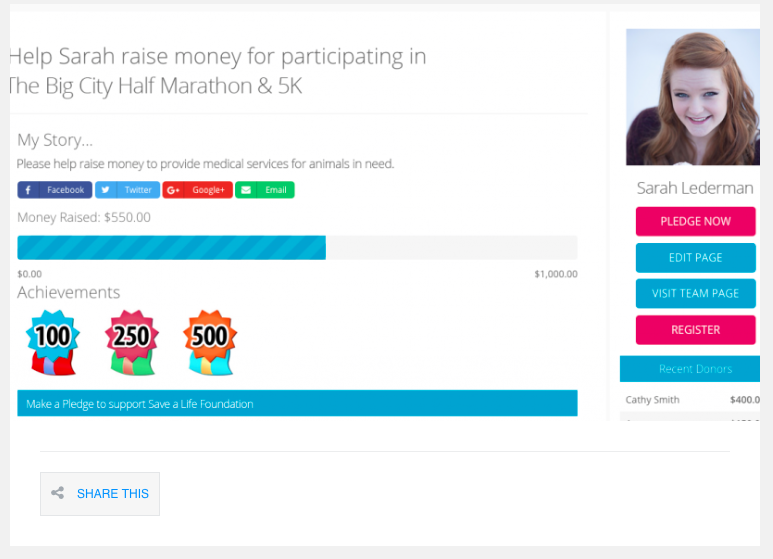Click the Sarah Lederman name heading
This screenshot has height=559, width=773.
pyautogui.click(x=695, y=188)
